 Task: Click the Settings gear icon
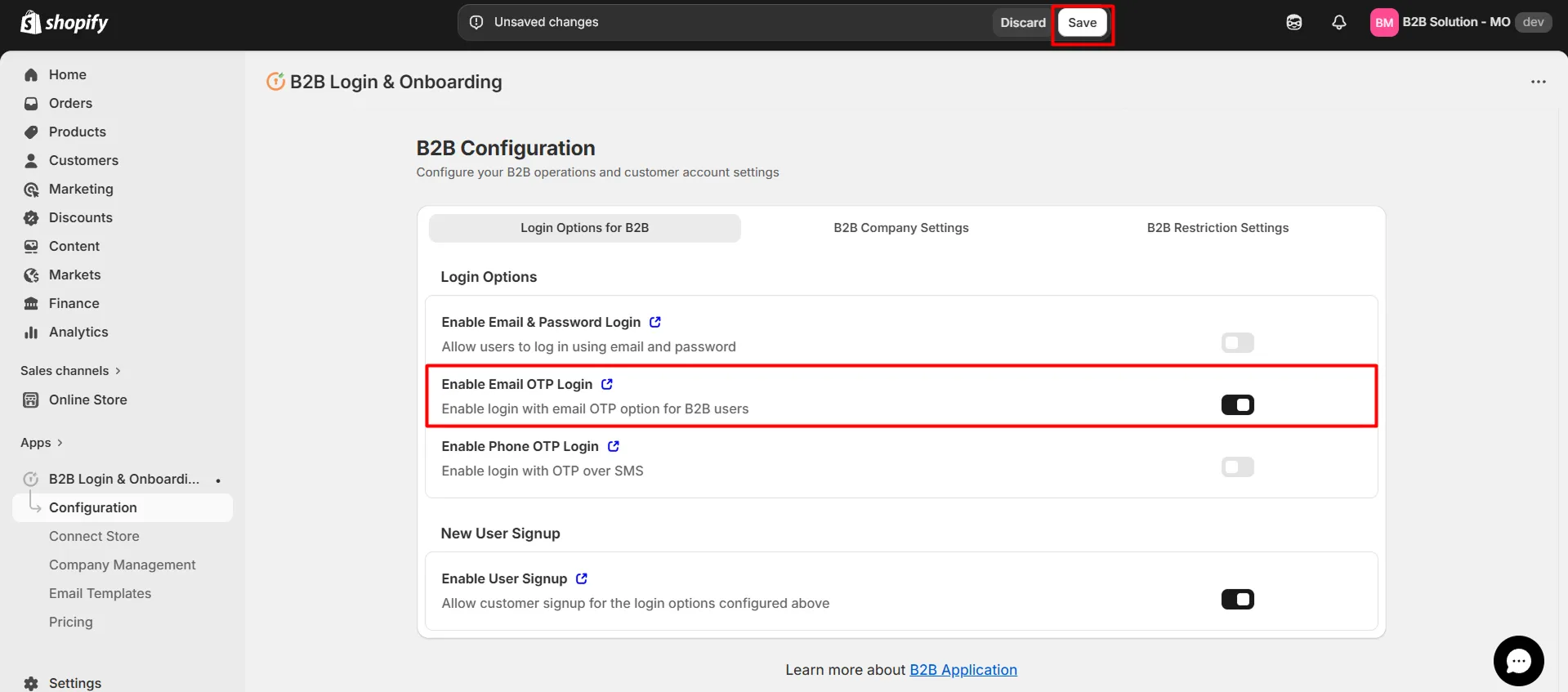tap(31, 684)
